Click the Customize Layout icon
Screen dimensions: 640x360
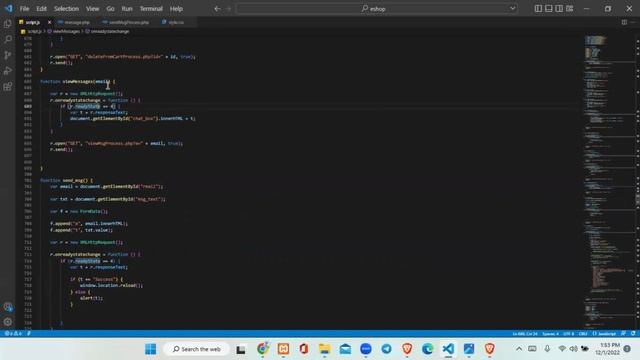569,9
